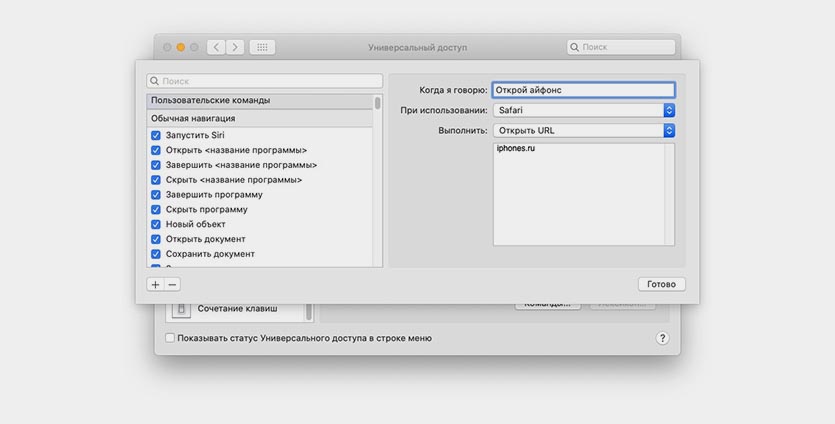The height and width of the screenshot is (424, 835).
Task: Select the "Сочетание клавиш" list item
Action: [x=237, y=309]
